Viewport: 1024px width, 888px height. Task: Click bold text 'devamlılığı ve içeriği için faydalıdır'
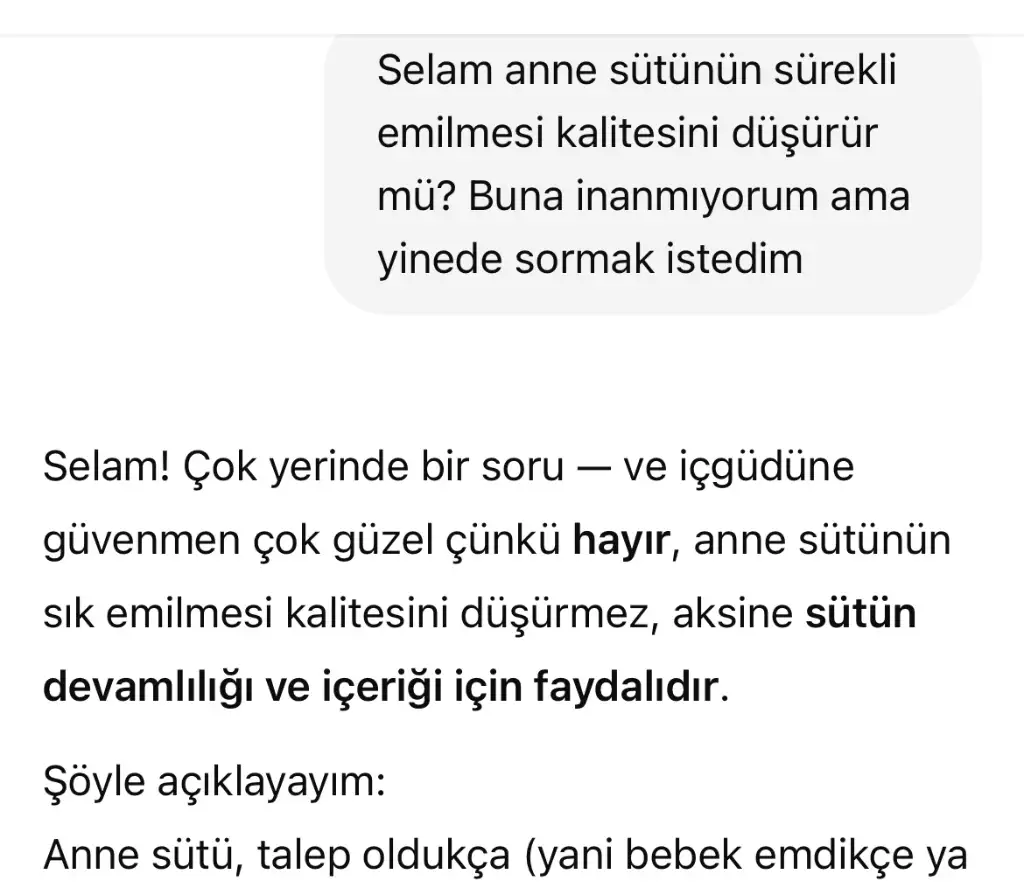pyautogui.click(x=380, y=688)
